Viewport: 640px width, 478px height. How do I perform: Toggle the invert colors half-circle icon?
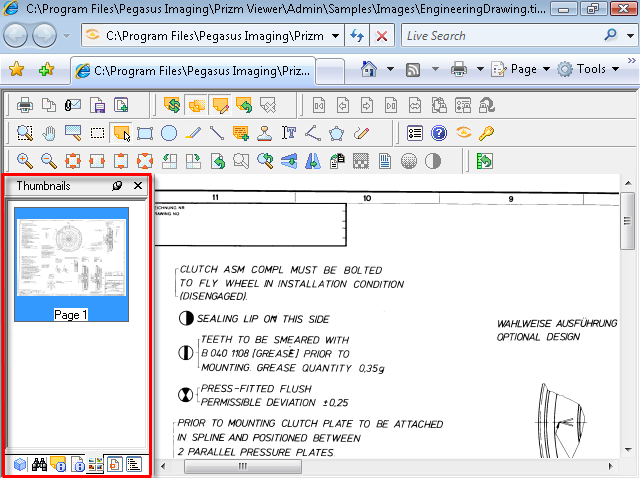click(x=432, y=161)
